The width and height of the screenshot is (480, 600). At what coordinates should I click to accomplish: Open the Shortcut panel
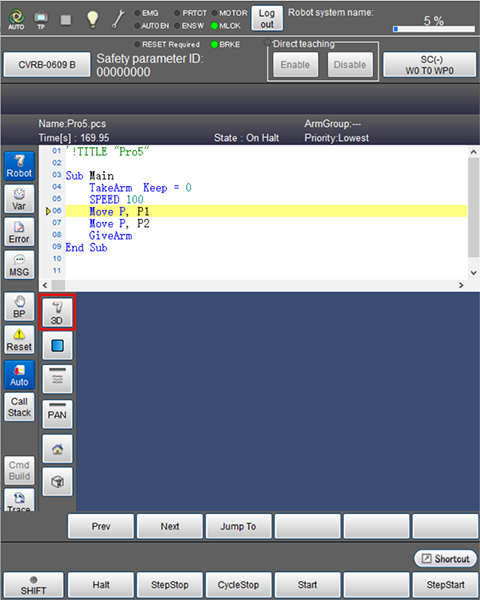(446, 559)
